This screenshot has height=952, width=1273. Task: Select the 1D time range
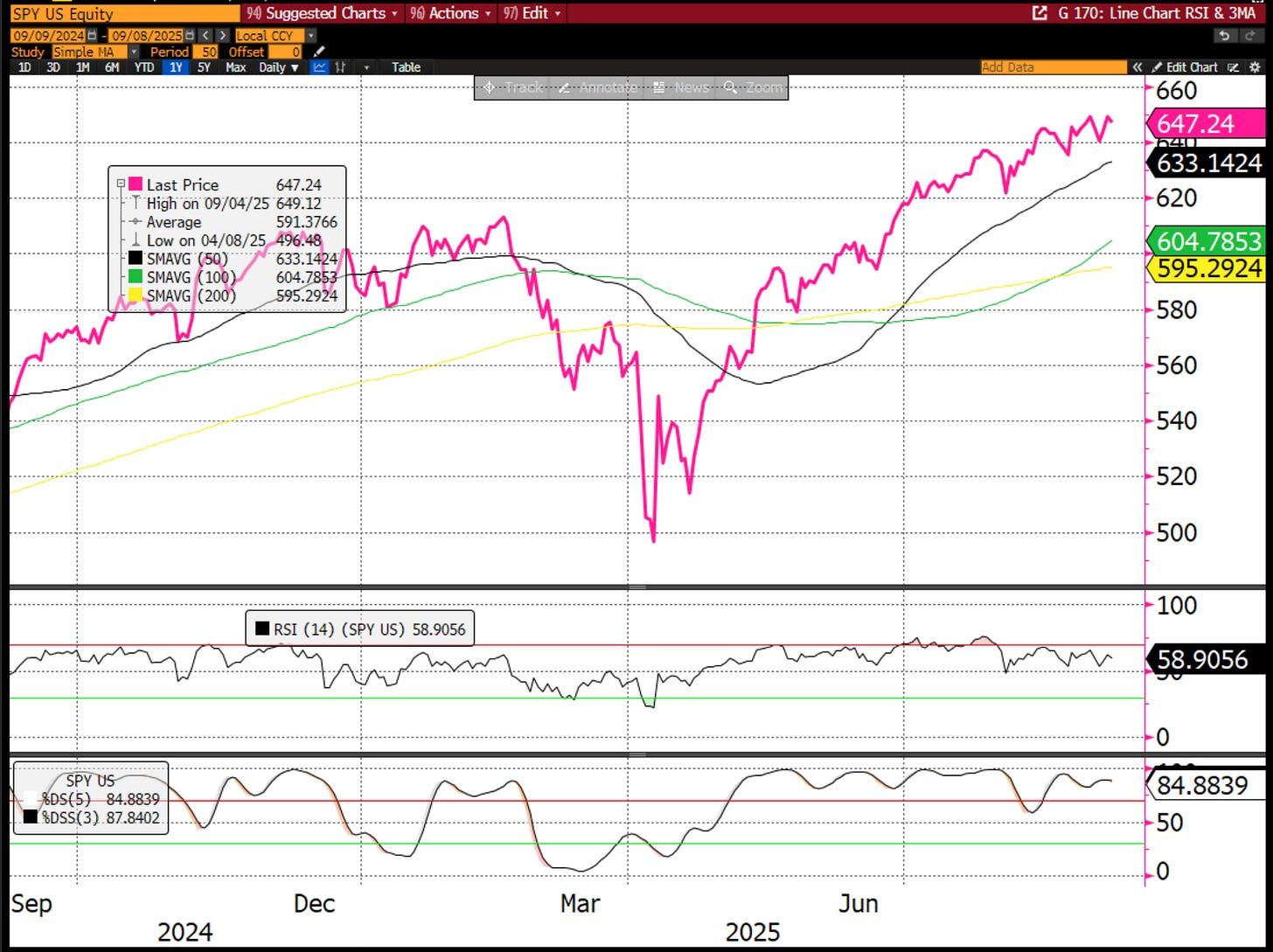(x=24, y=67)
